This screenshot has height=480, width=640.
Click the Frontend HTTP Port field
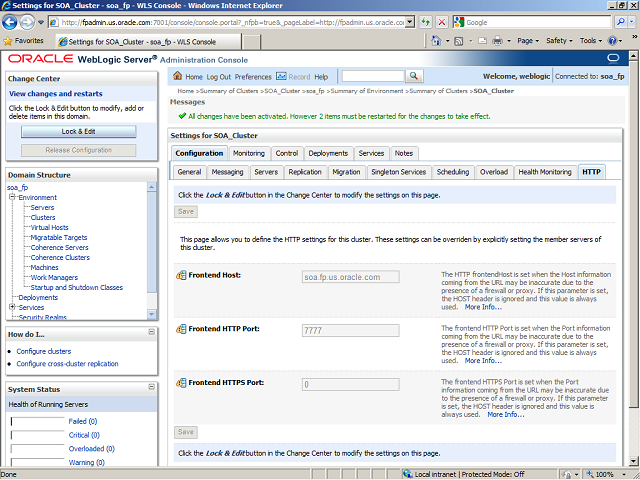pyautogui.click(x=350, y=330)
